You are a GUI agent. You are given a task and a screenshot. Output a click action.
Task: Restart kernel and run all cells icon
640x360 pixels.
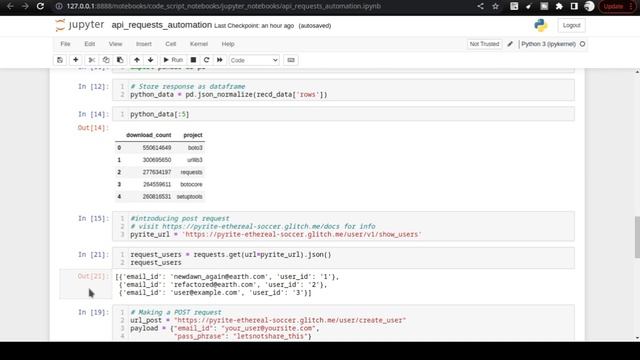coord(220,60)
